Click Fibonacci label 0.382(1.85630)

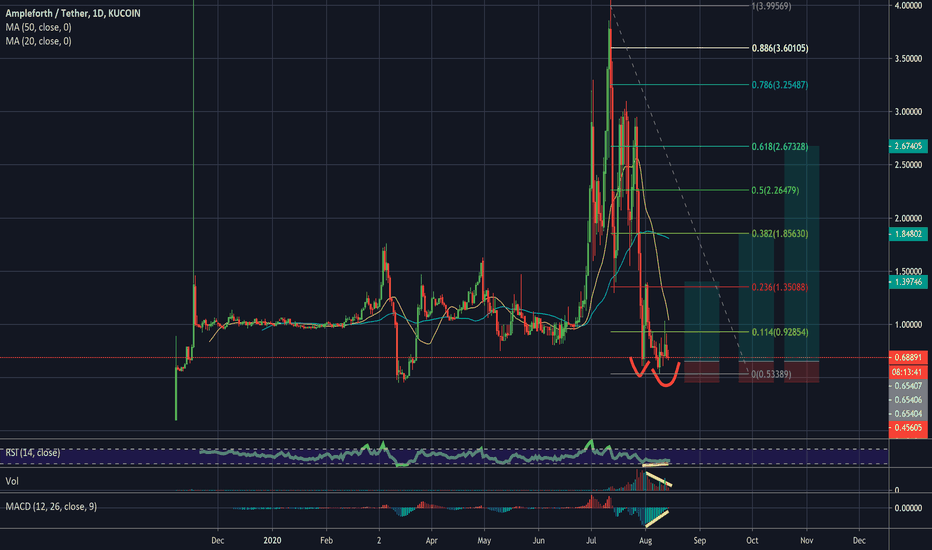(x=780, y=234)
